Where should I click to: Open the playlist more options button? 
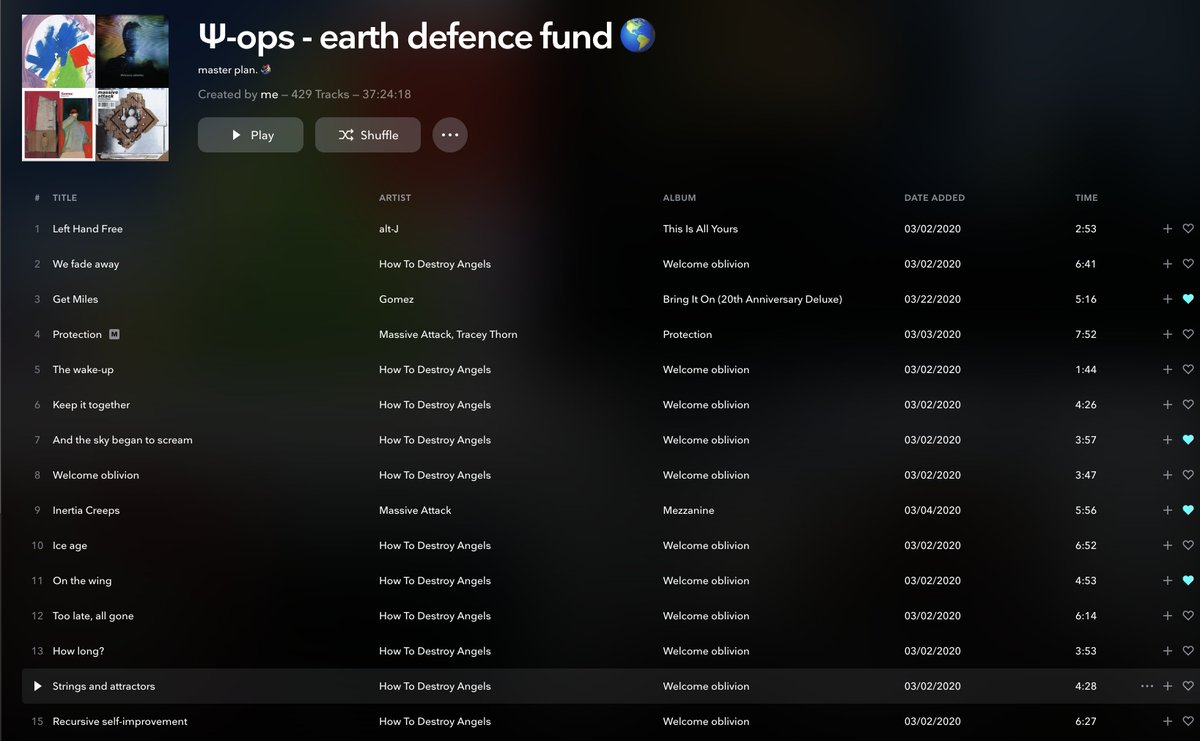[450, 135]
